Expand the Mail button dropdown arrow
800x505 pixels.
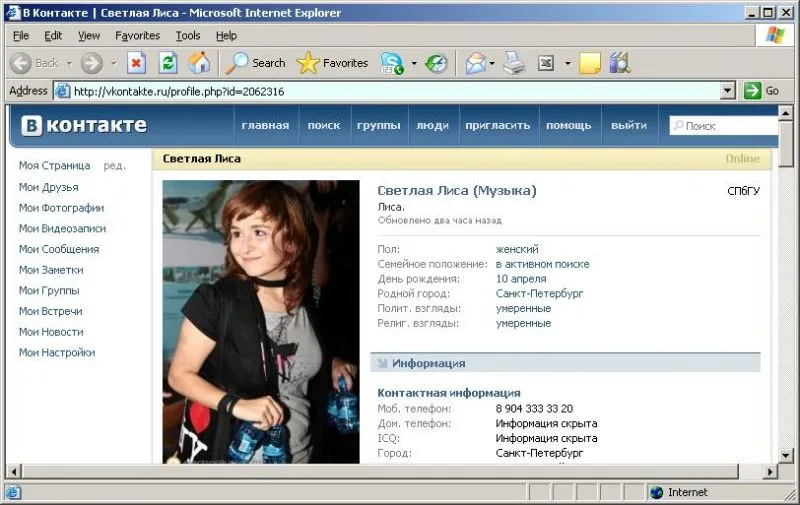click(492, 63)
